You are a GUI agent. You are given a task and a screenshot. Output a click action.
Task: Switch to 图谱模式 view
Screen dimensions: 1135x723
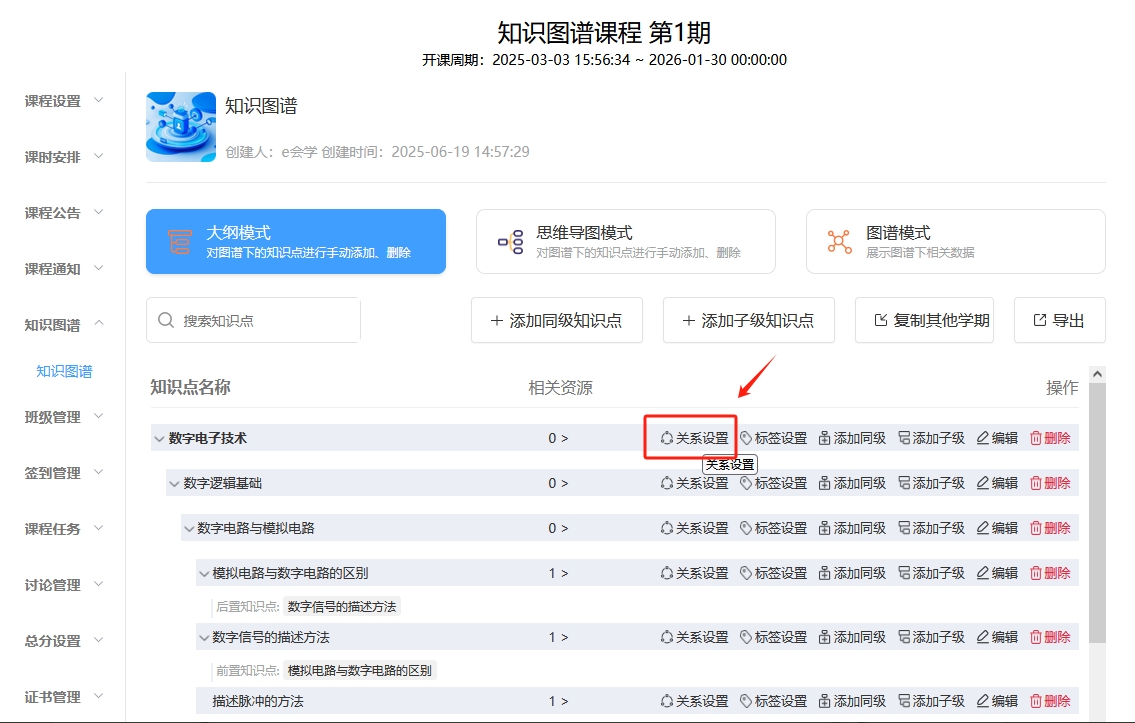tap(955, 241)
